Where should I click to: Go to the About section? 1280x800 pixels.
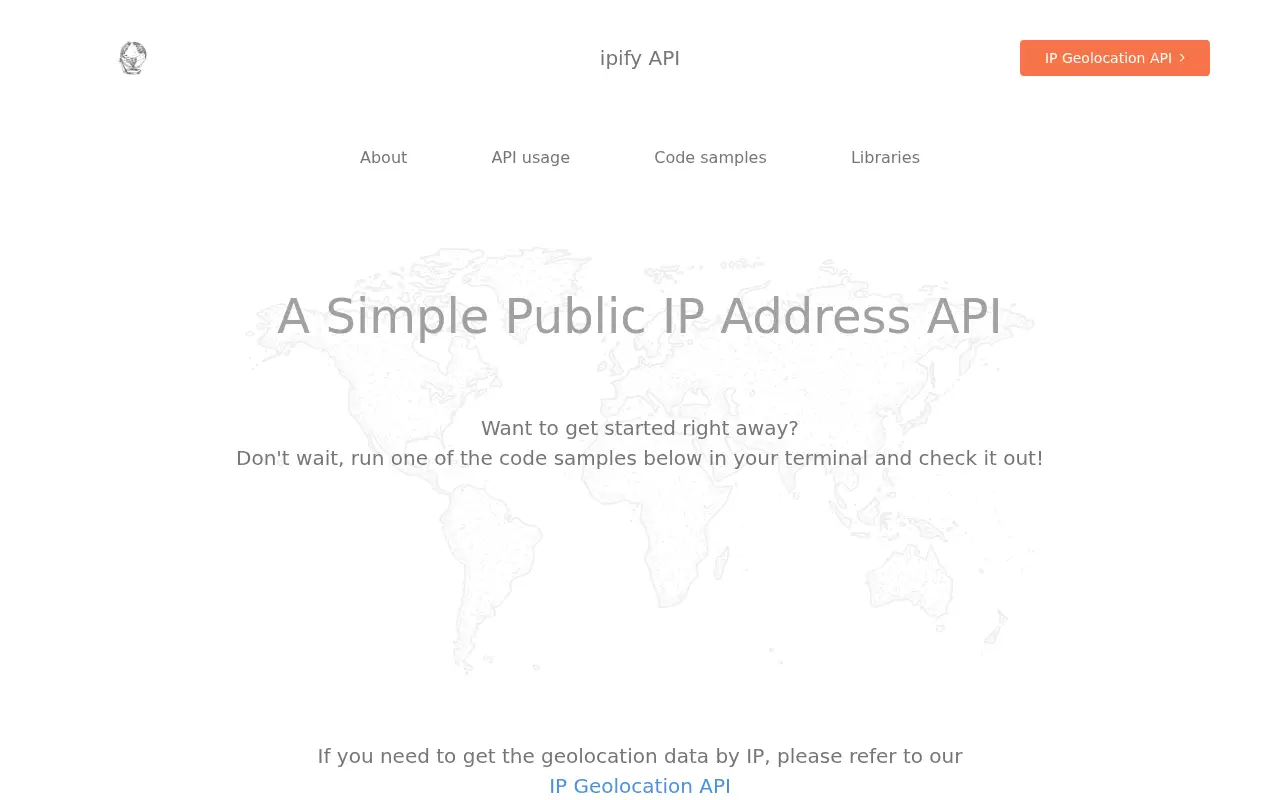(x=383, y=157)
